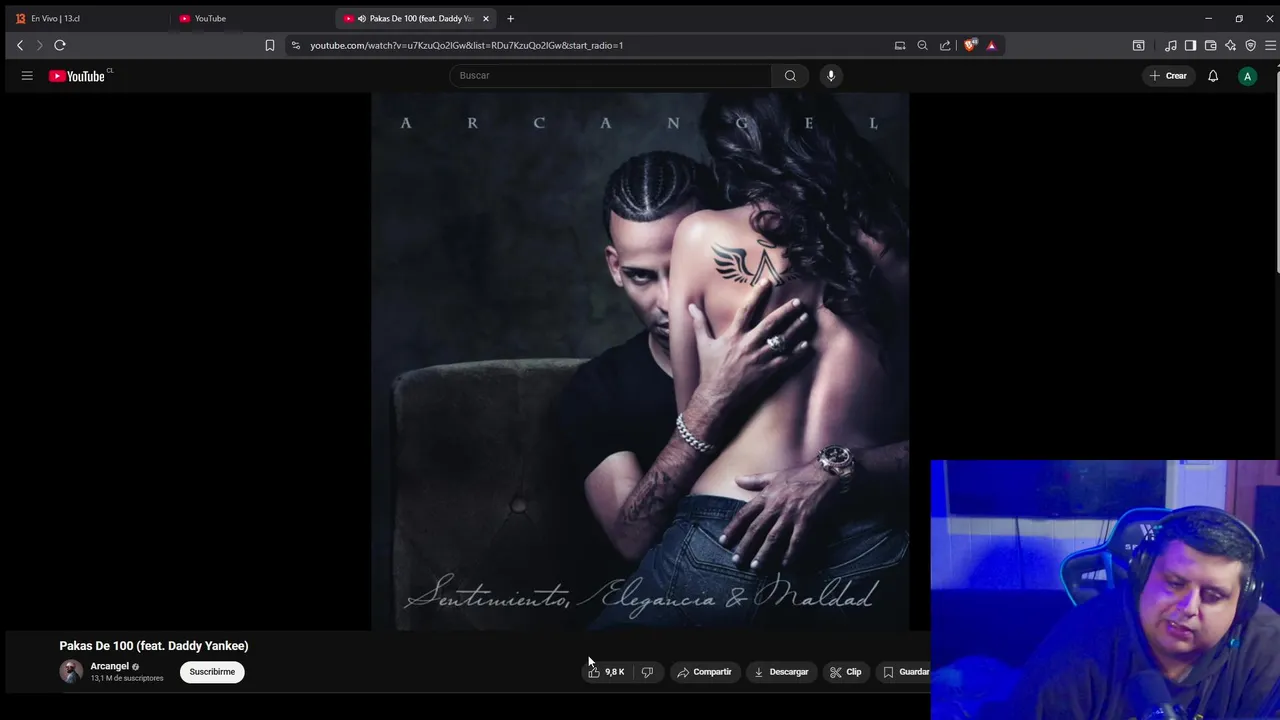
Task: Start voice search with microphone icon
Action: [x=830, y=76]
